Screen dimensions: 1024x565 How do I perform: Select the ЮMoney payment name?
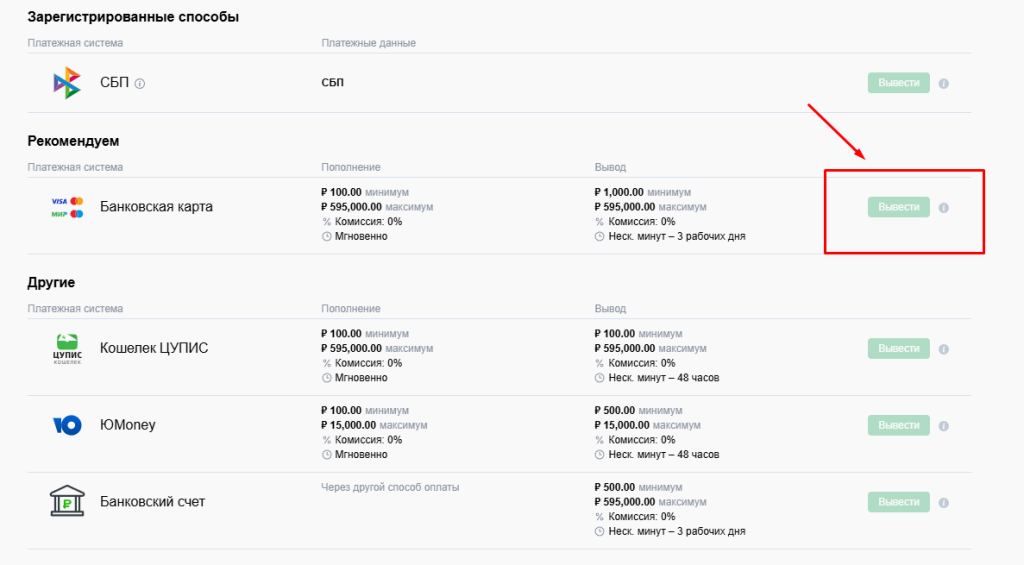[127, 425]
